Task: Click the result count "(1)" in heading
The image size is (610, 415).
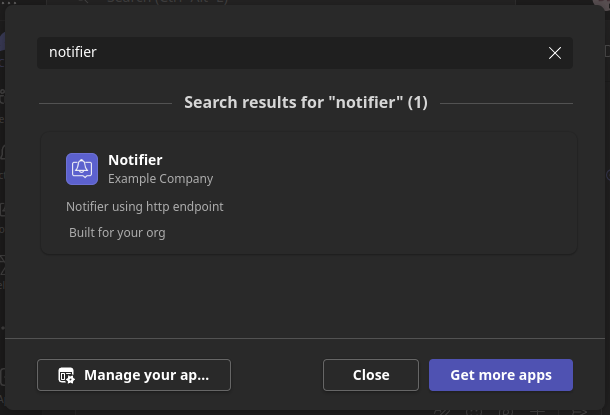Action: tap(418, 103)
